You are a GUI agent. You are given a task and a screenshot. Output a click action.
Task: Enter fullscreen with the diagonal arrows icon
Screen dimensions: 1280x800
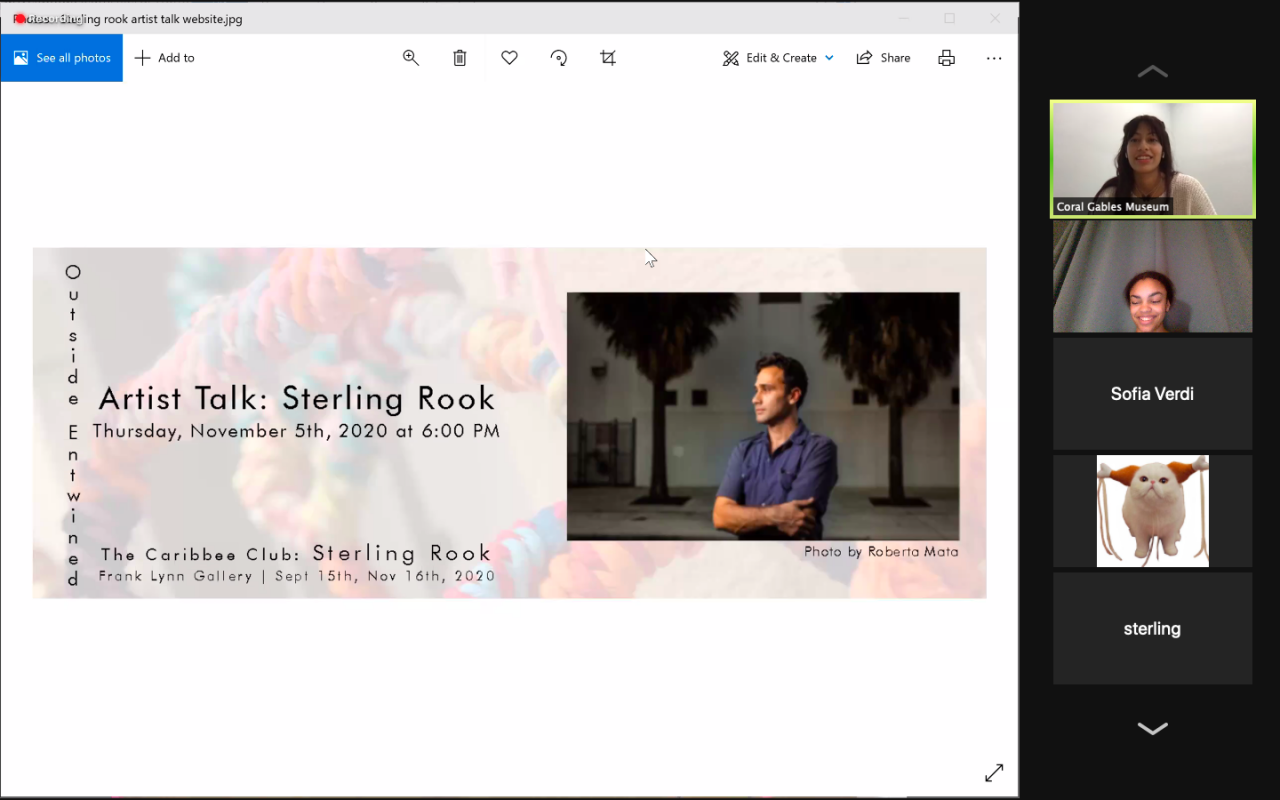(994, 773)
